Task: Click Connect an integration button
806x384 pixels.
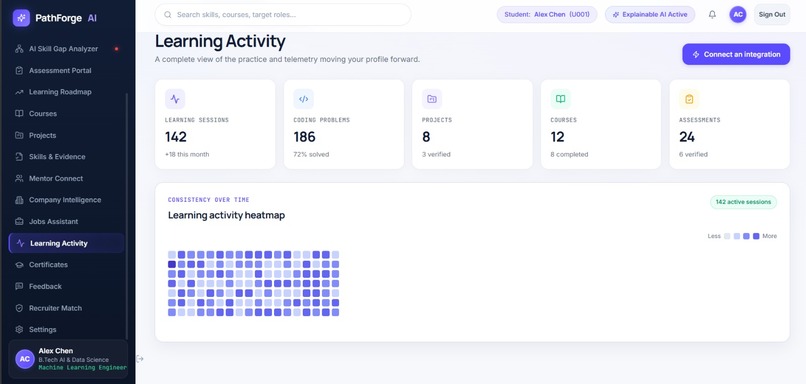Action: (x=736, y=54)
